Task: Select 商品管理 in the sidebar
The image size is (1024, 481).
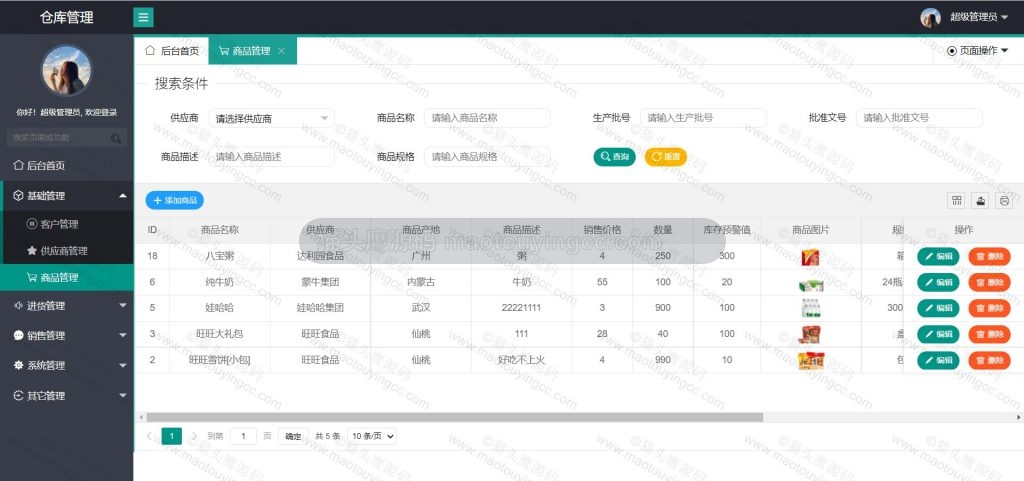Action: click(67, 277)
